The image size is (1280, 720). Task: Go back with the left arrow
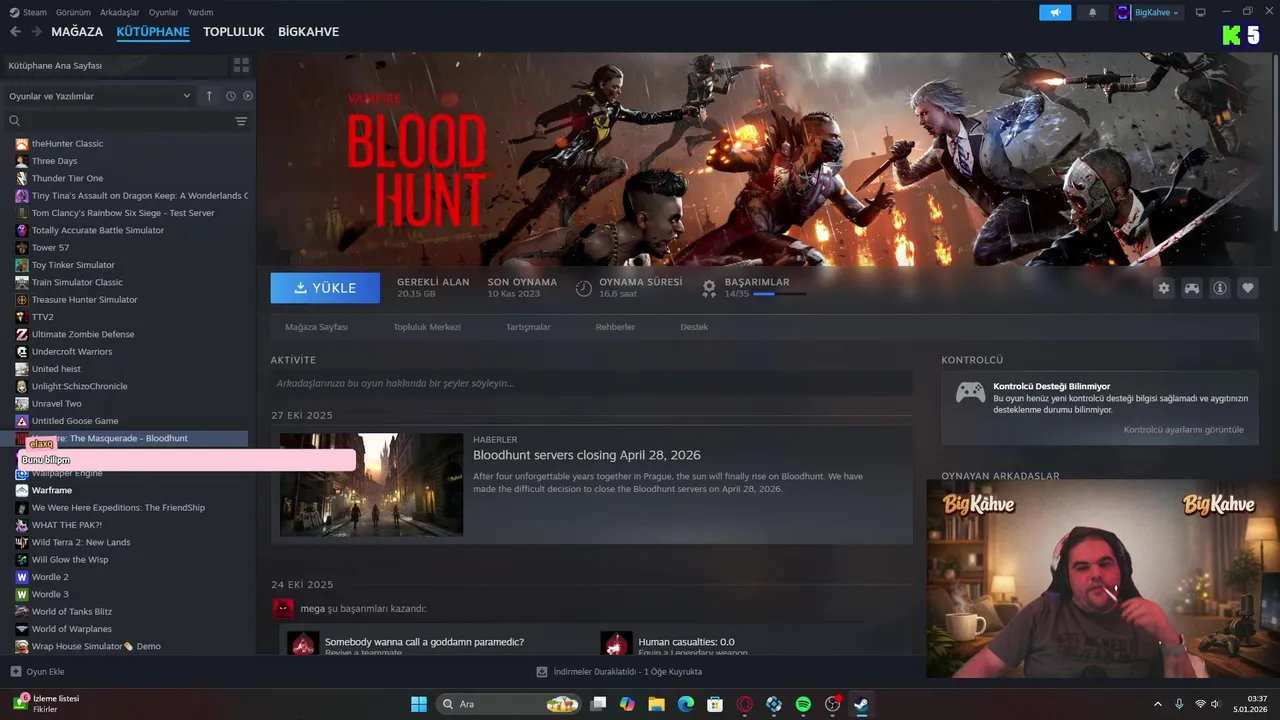[15, 32]
